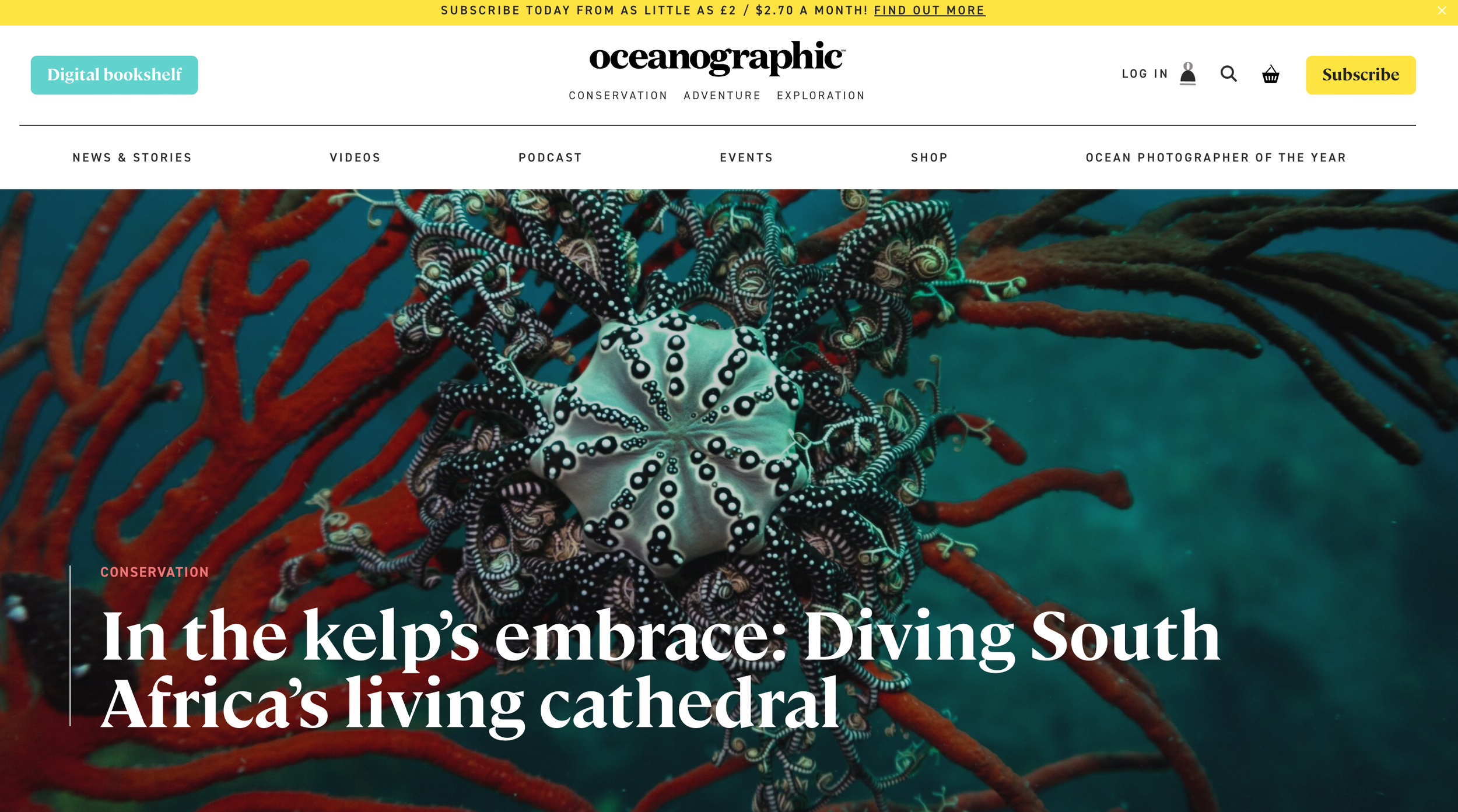Follow the Find Out More link
The image size is (1458, 812).
coord(929,10)
